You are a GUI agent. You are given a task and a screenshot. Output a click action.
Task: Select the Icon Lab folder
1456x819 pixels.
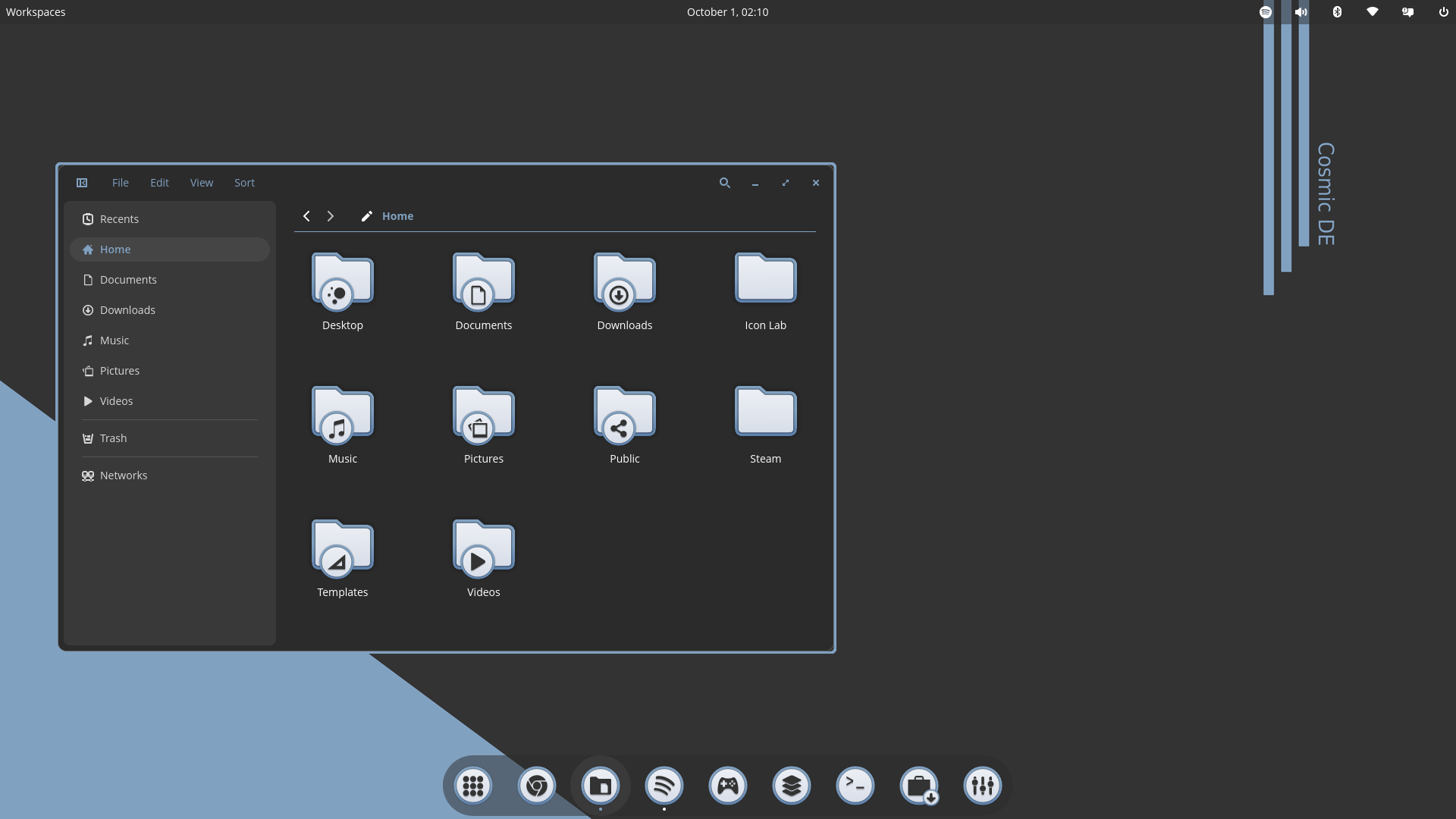765,281
